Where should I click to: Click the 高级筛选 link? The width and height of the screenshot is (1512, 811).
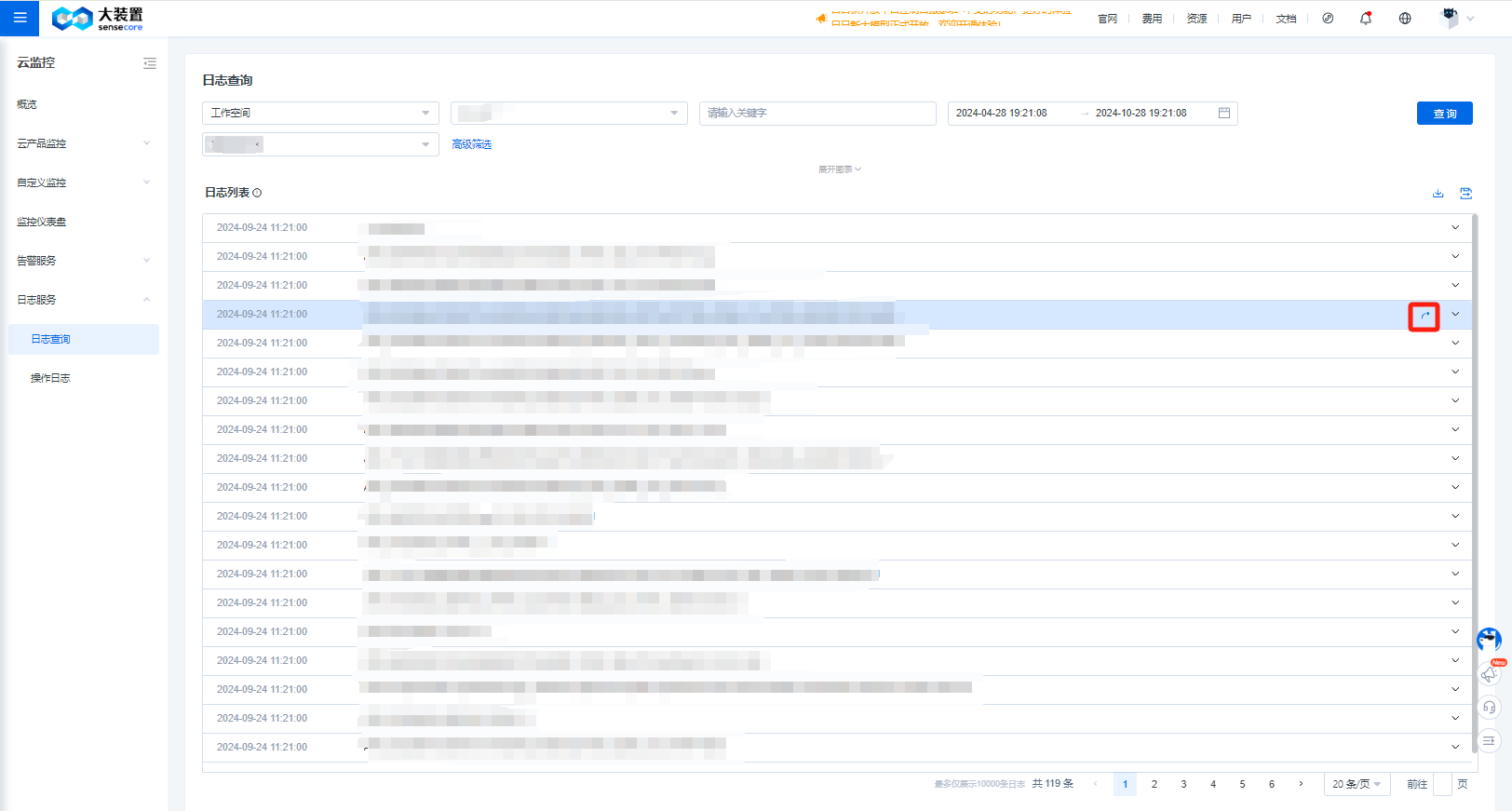472,144
